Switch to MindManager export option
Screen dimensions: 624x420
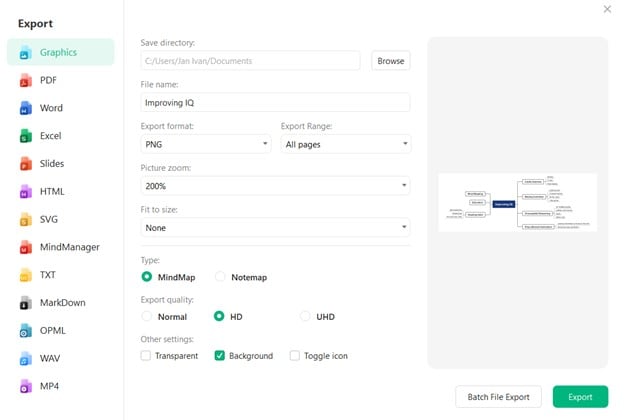pyautogui.click(x=60, y=247)
